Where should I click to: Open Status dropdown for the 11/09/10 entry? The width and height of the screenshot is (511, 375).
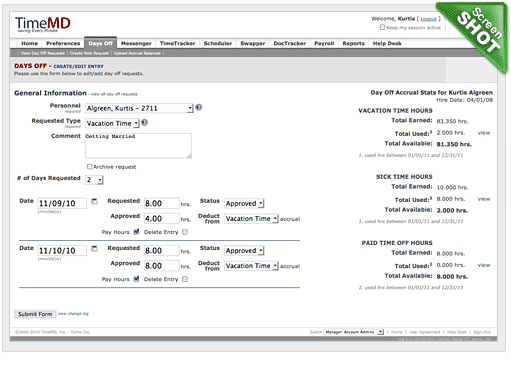pos(244,203)
